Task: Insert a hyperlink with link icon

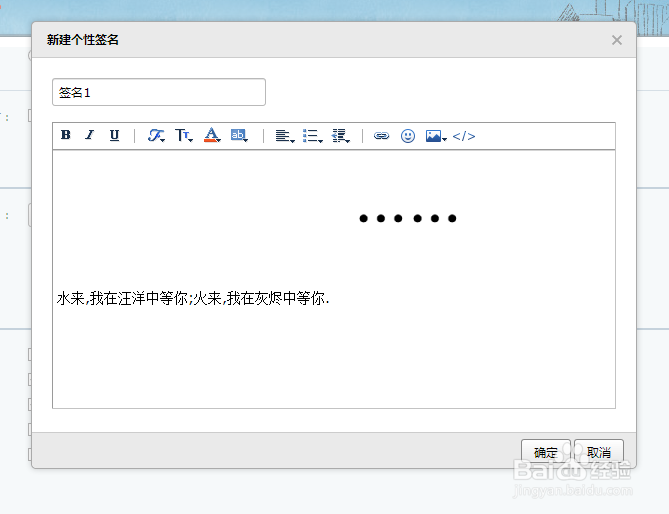Action: [381, 136]
